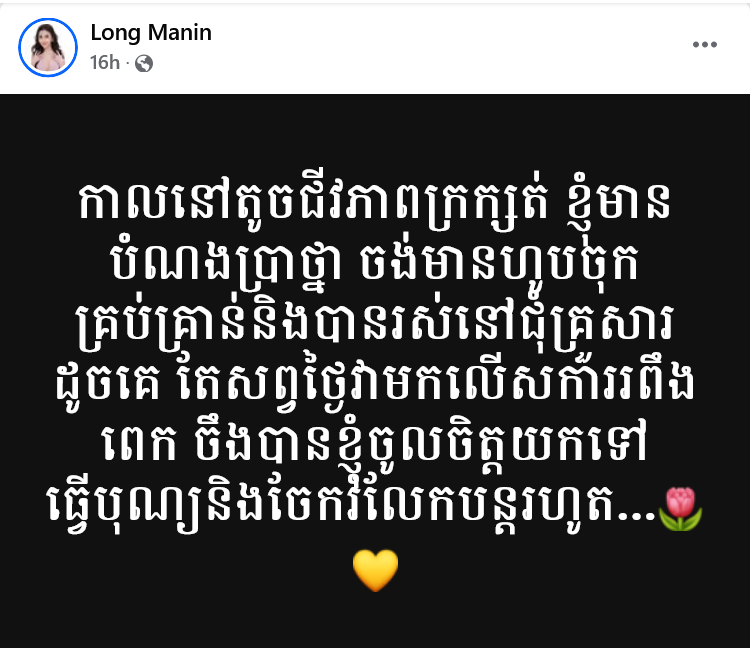Viewport: 750px width, 648px height.
Task: Click the word Manin in the author name
Action: [x=179, y=33]
